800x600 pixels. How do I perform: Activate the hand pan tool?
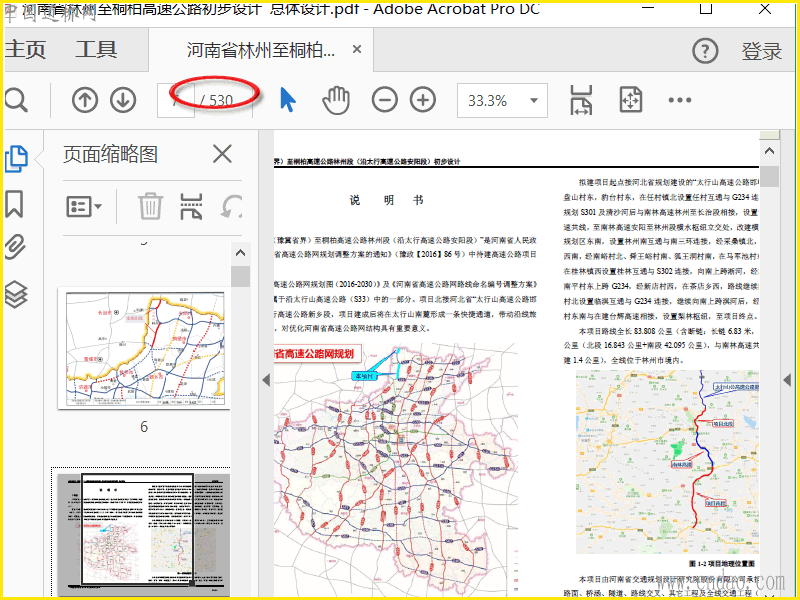coord(336,100)
